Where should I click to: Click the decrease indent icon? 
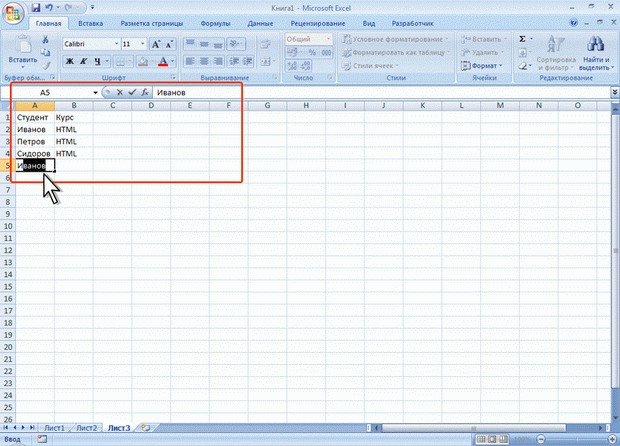[234, 61]
